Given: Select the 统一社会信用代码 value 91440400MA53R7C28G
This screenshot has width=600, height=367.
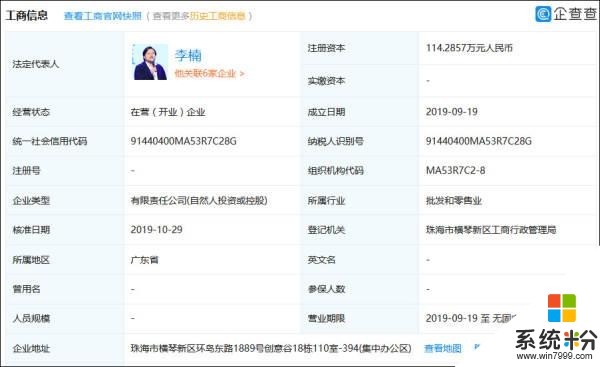Looking at the screenshot, I should coord(183,141).
